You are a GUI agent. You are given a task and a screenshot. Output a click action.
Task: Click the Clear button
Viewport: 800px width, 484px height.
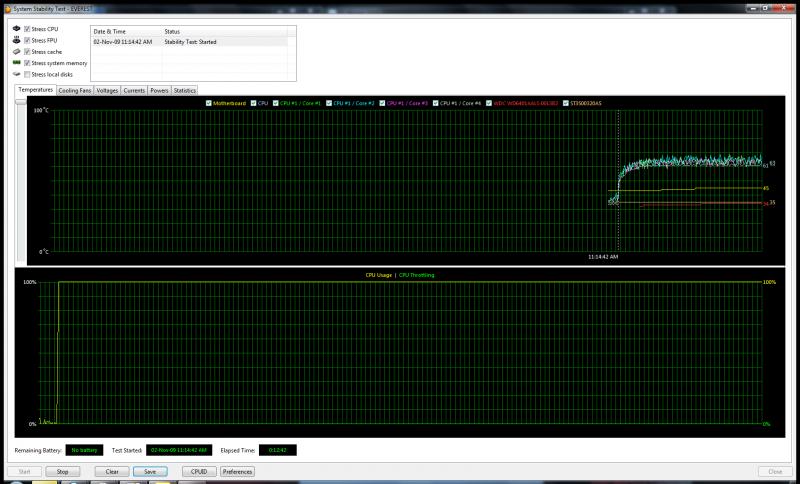[112, 472]
